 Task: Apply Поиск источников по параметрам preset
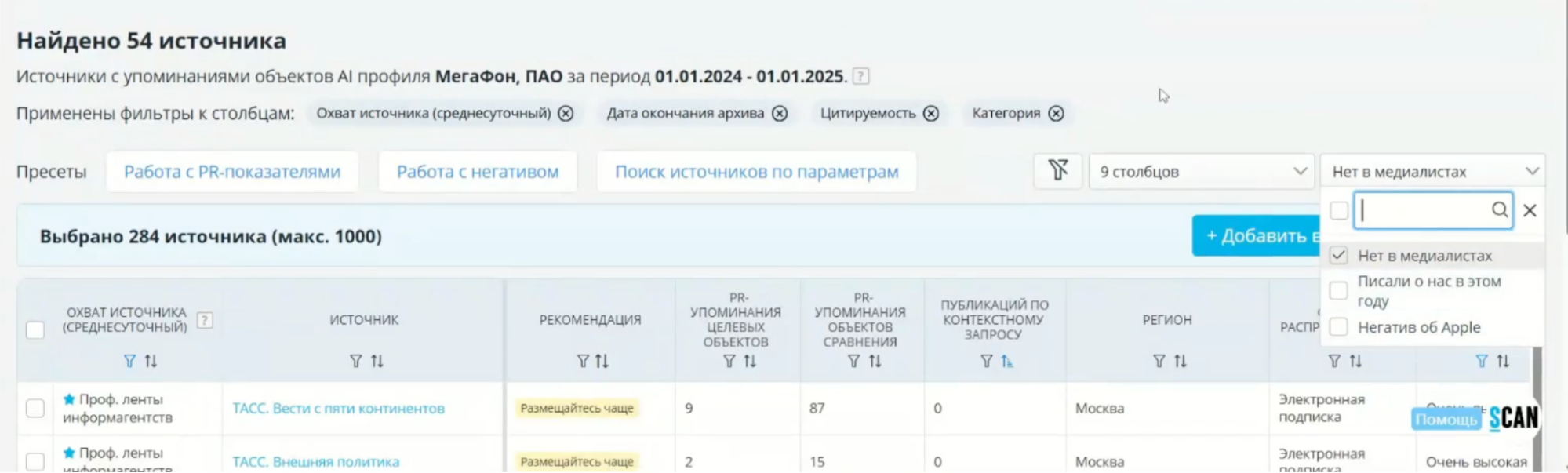coord(757,172)
